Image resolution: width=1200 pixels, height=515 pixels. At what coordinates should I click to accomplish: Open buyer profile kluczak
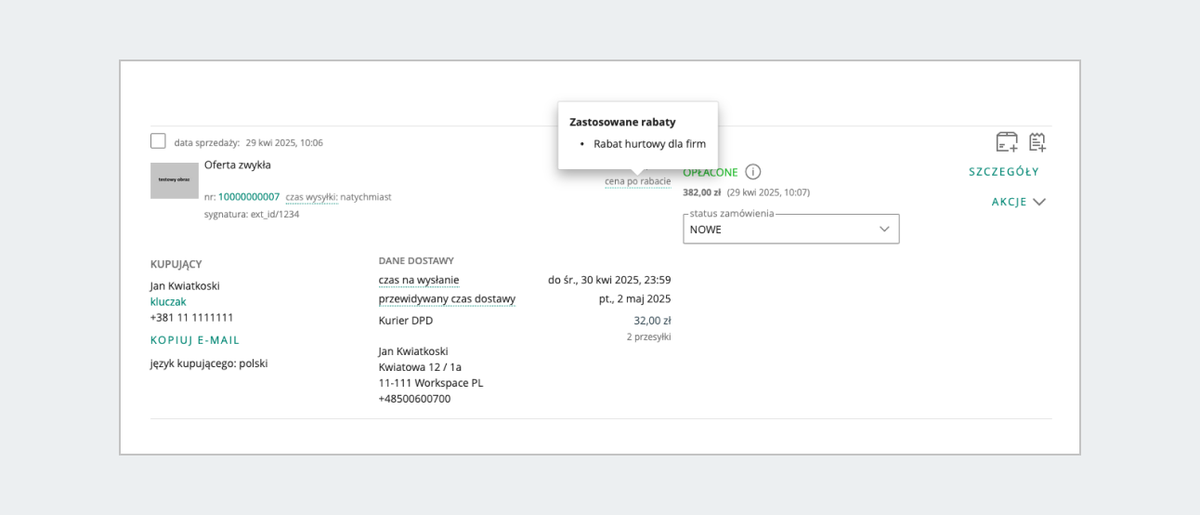(168, 301)
